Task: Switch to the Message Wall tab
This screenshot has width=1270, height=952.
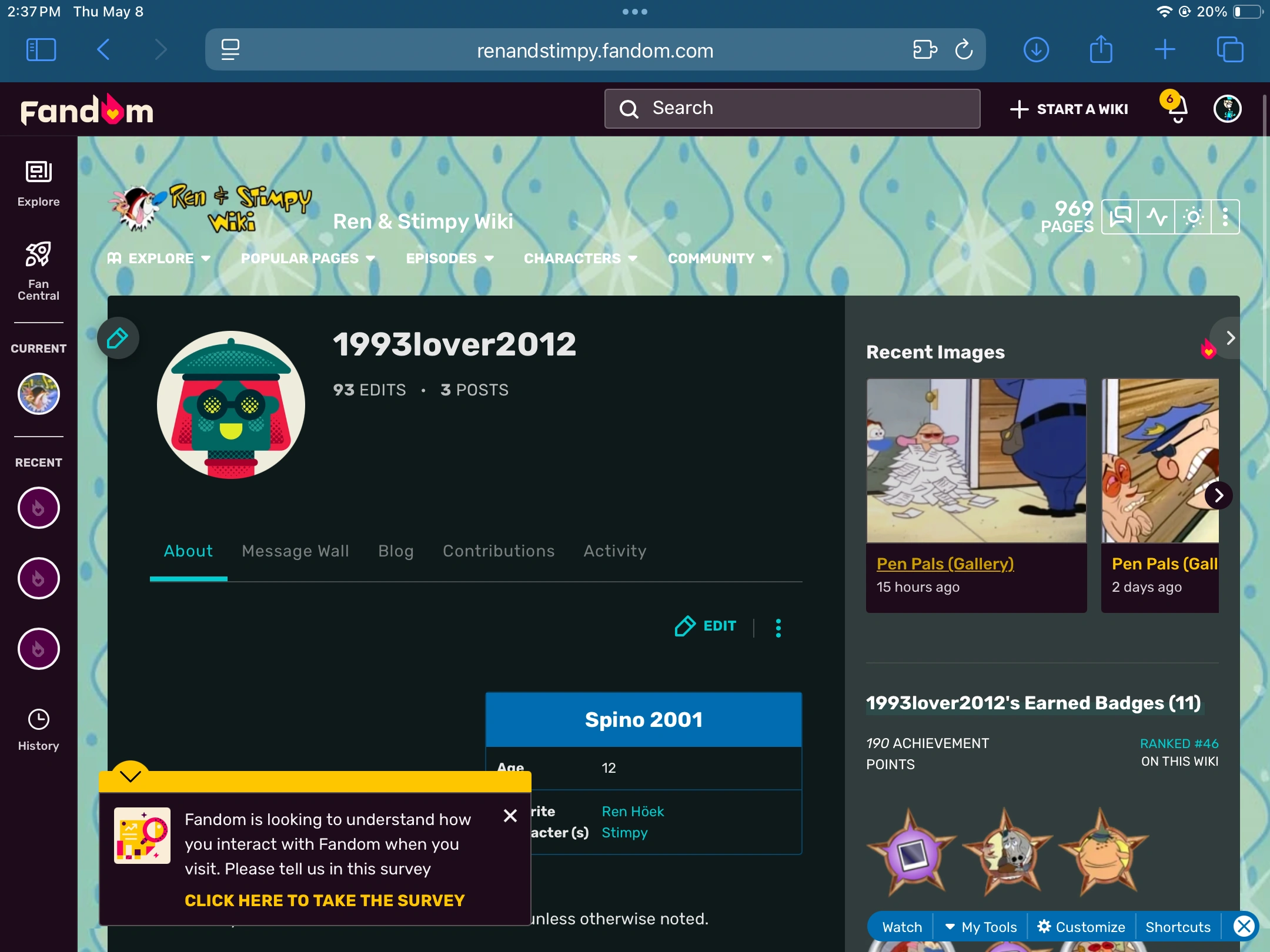Action: [x=295, y=551]
